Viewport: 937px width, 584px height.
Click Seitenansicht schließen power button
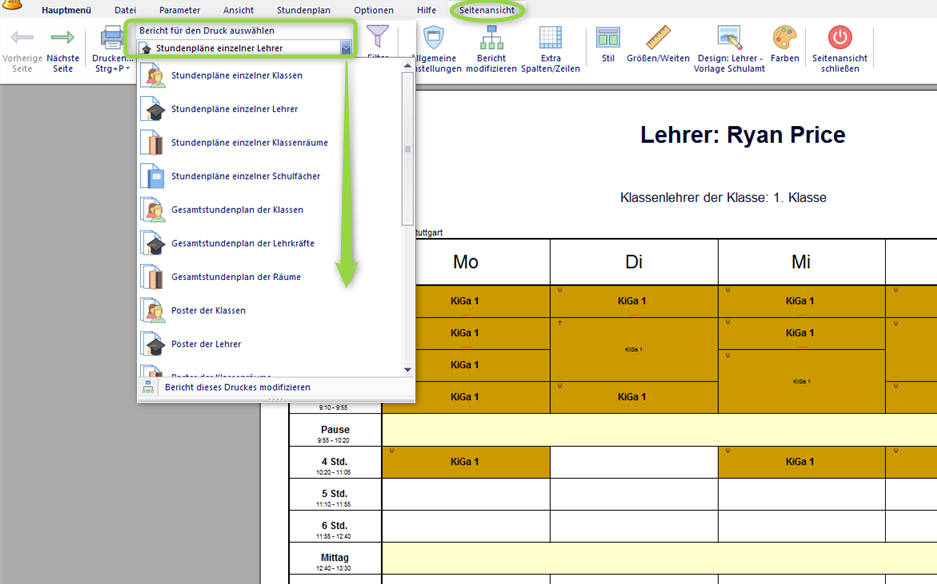tap(840, 38)
